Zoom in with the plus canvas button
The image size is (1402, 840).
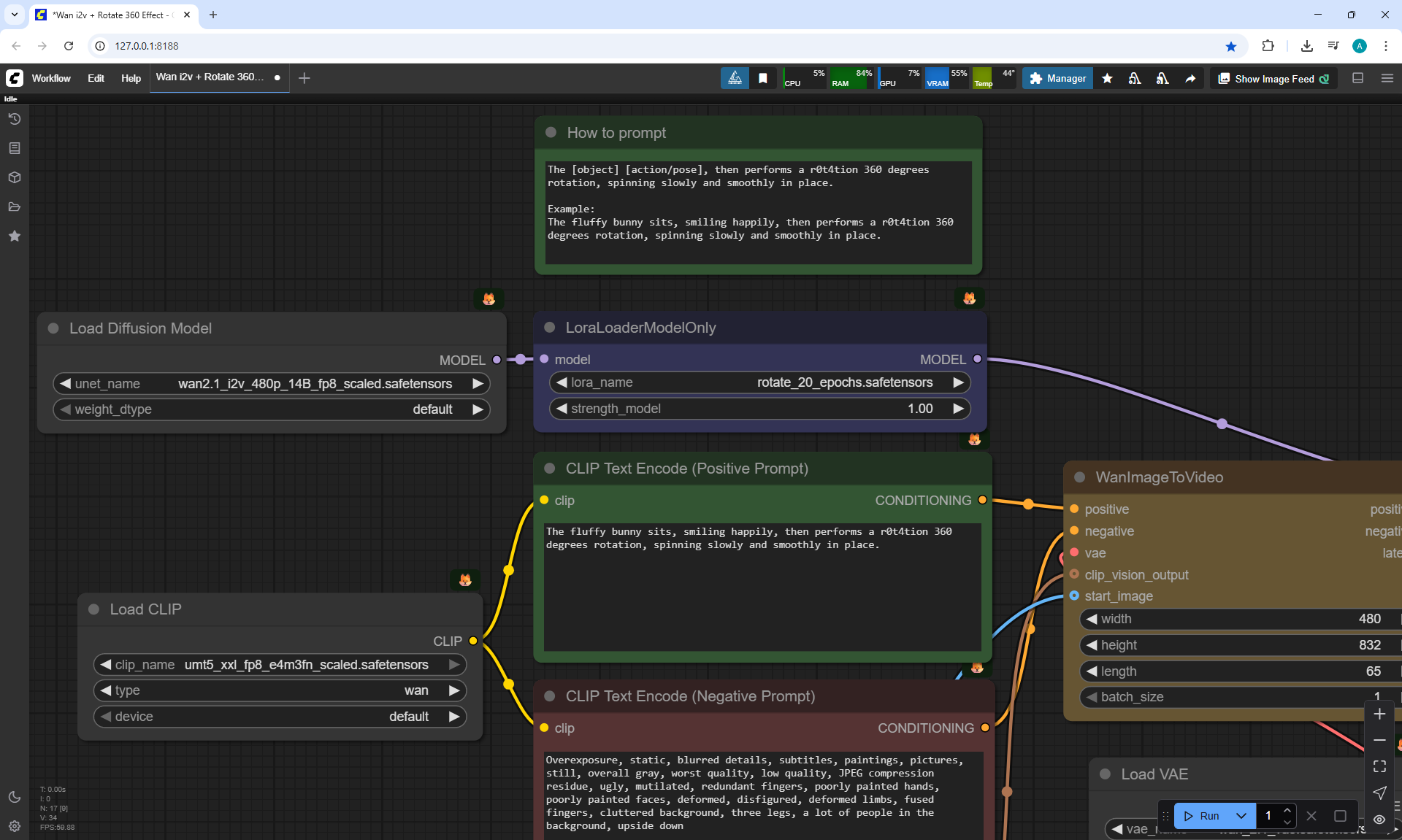click(x=1379, y=714)
